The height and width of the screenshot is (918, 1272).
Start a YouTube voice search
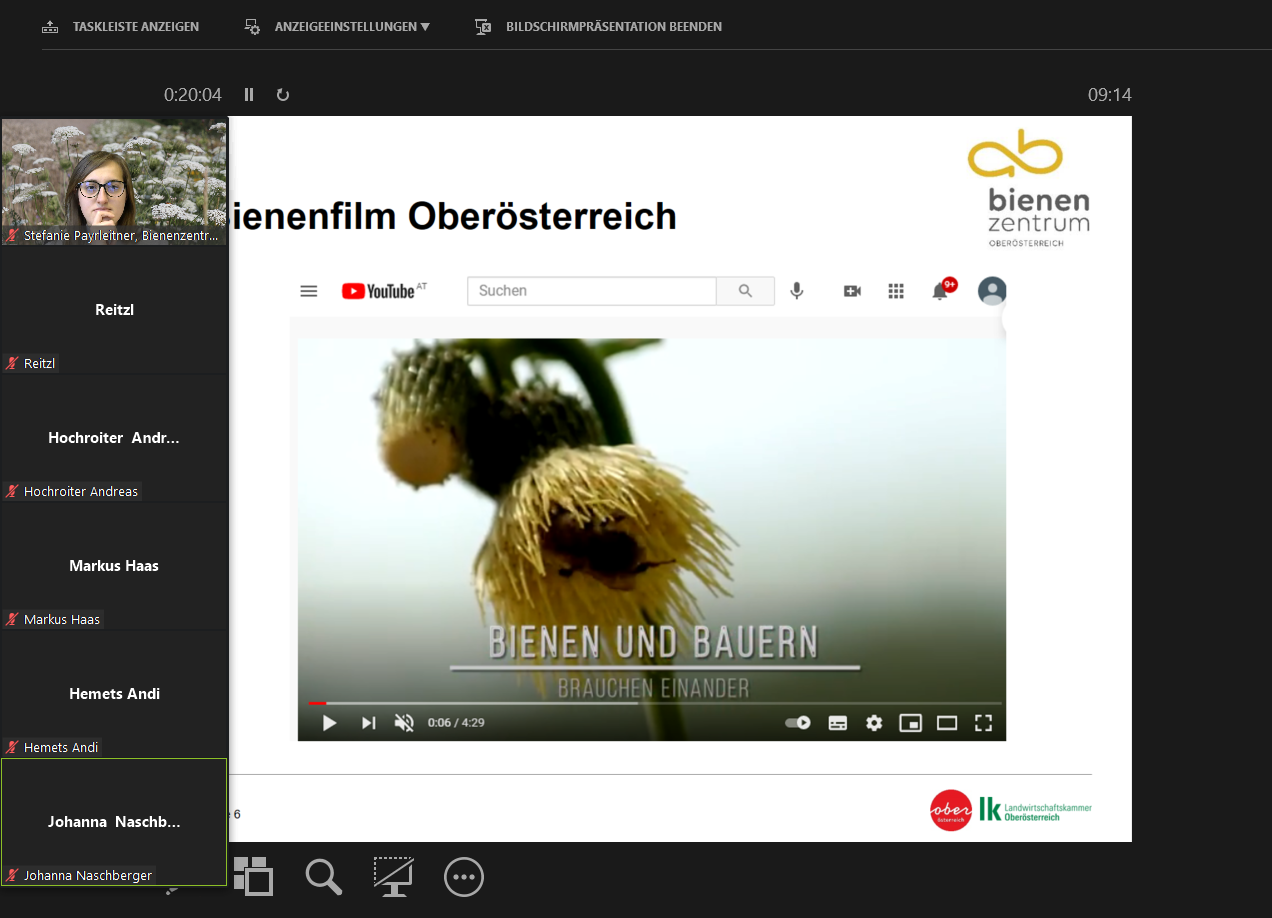(796, 290)
